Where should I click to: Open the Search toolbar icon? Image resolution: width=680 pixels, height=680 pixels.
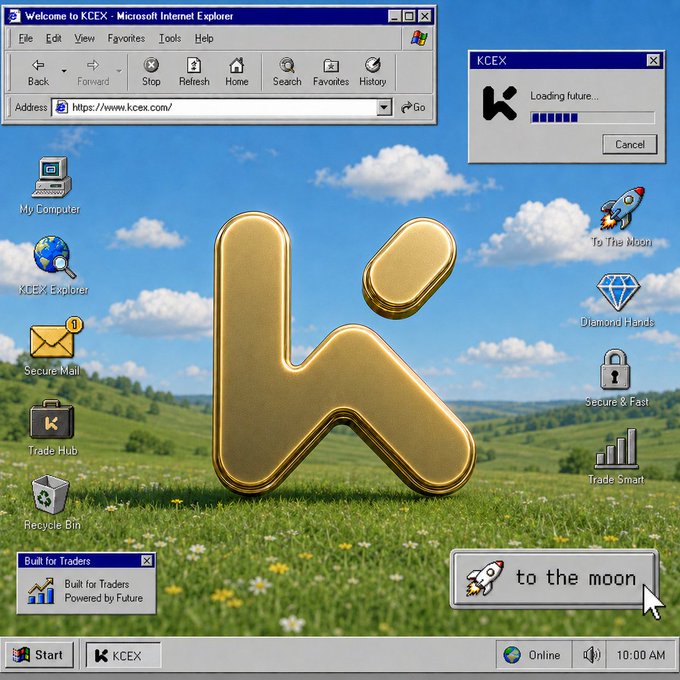click(287, 72)
